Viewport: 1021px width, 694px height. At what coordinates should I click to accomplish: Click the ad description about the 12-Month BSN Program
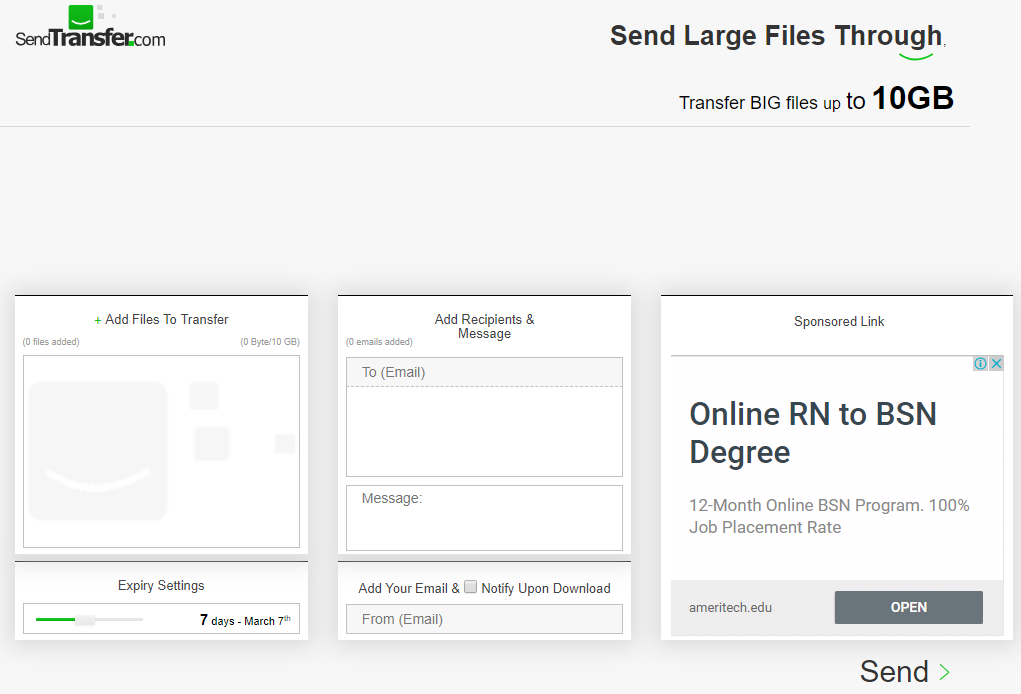point(829,516)
